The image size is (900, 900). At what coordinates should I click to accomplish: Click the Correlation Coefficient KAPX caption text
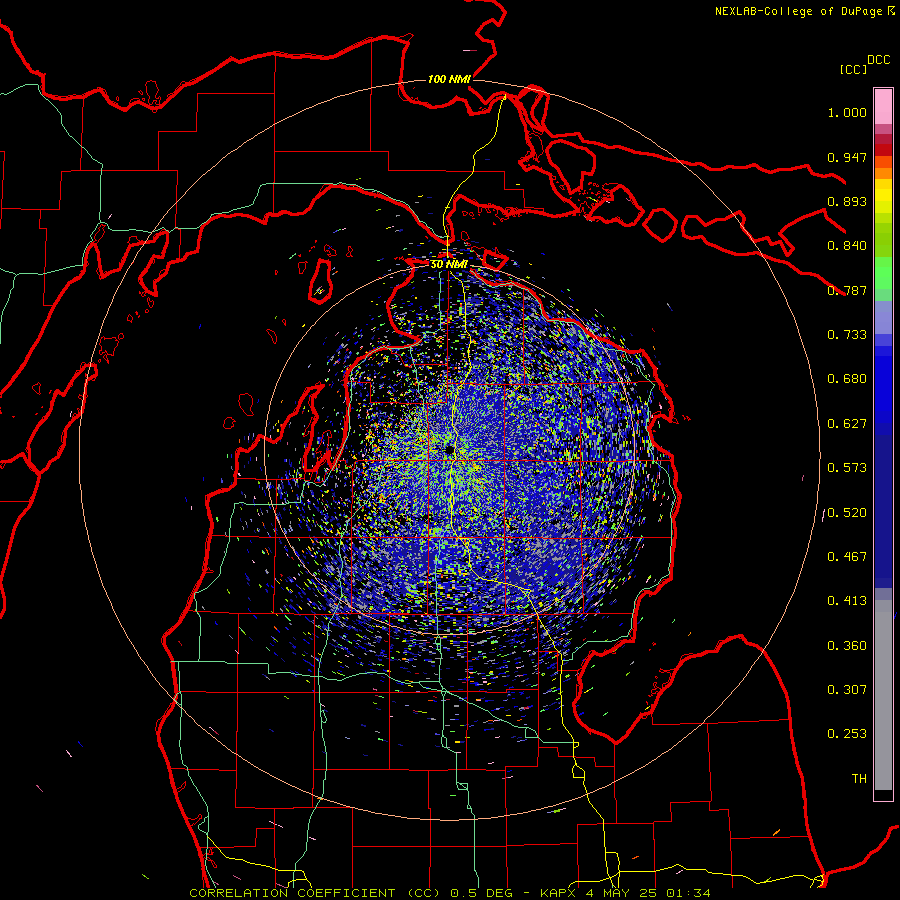449,893
